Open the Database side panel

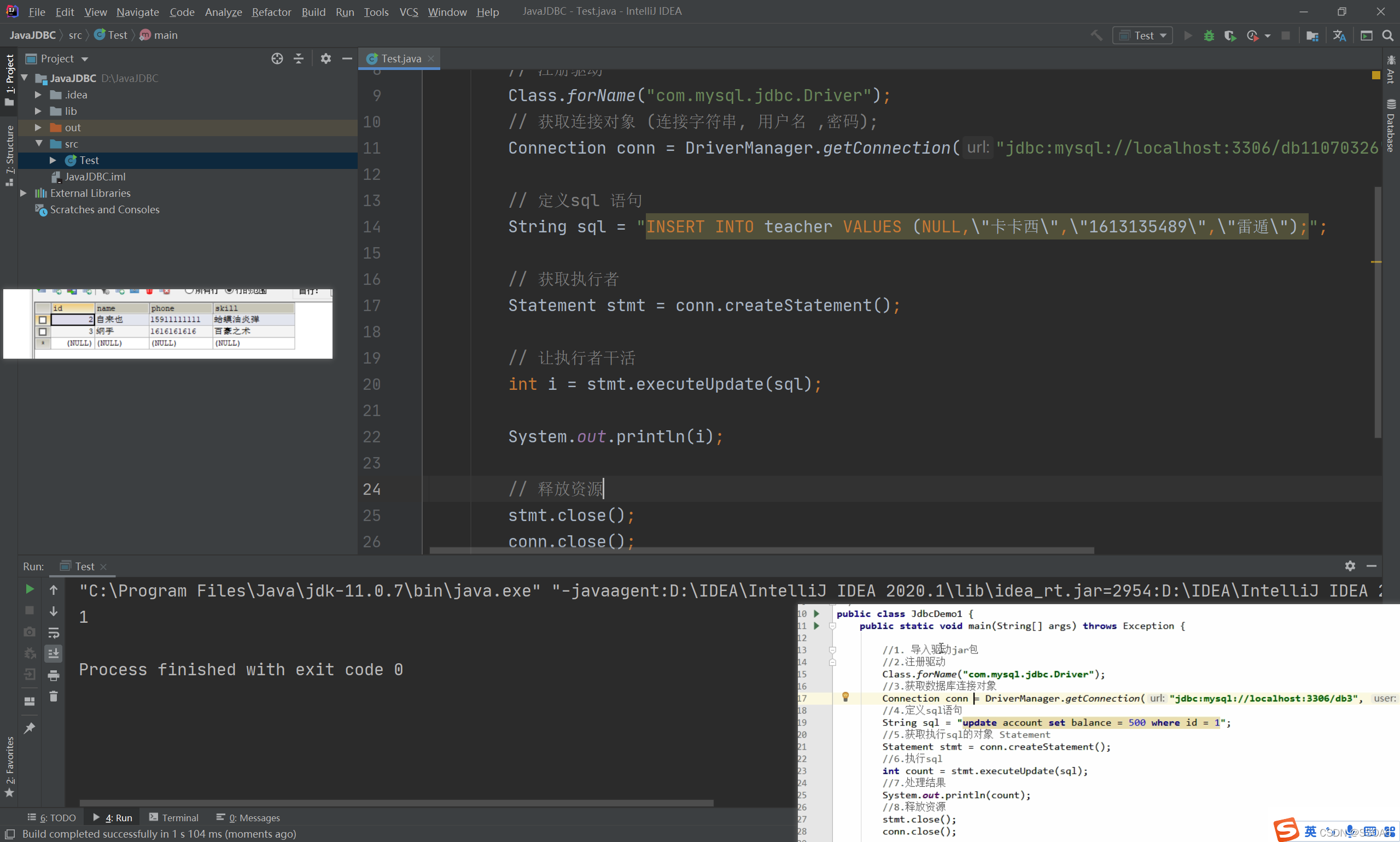pyautogui.click(x=1390, y=126)
